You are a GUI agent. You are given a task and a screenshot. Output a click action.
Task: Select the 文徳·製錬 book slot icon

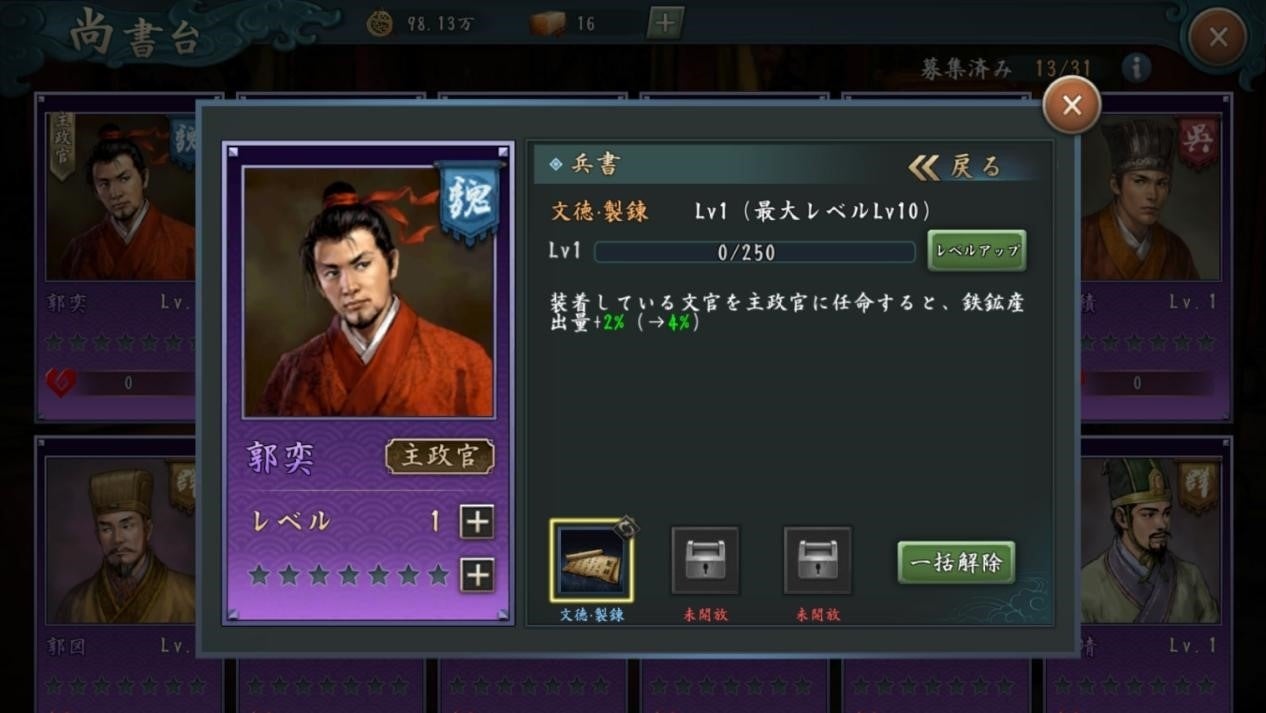coord(591,561)
